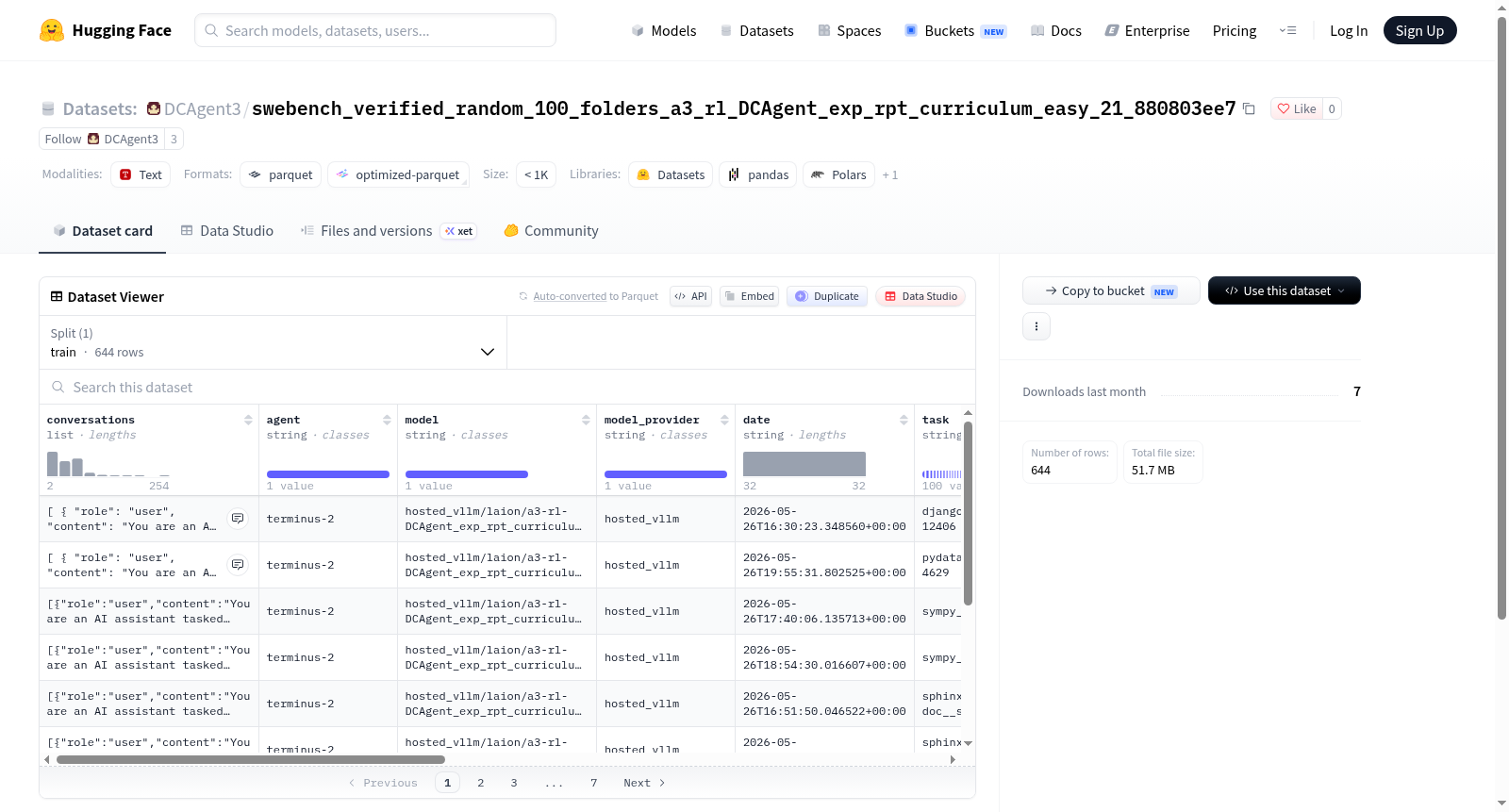Open the DCAgent3 avatar link

154,108
